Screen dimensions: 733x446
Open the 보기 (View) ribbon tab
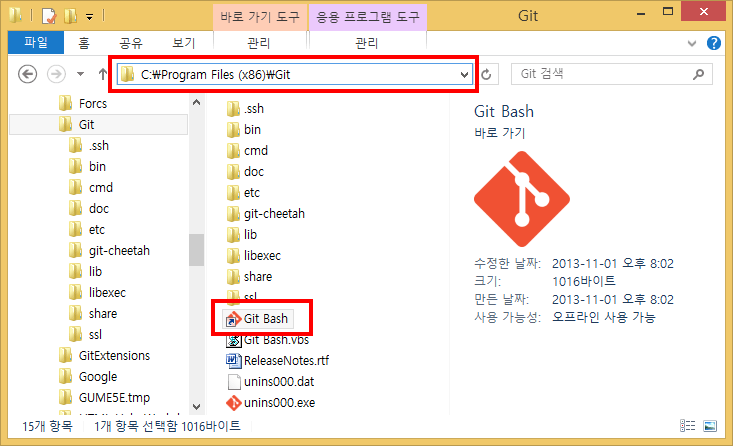click(x=183, y=43)
